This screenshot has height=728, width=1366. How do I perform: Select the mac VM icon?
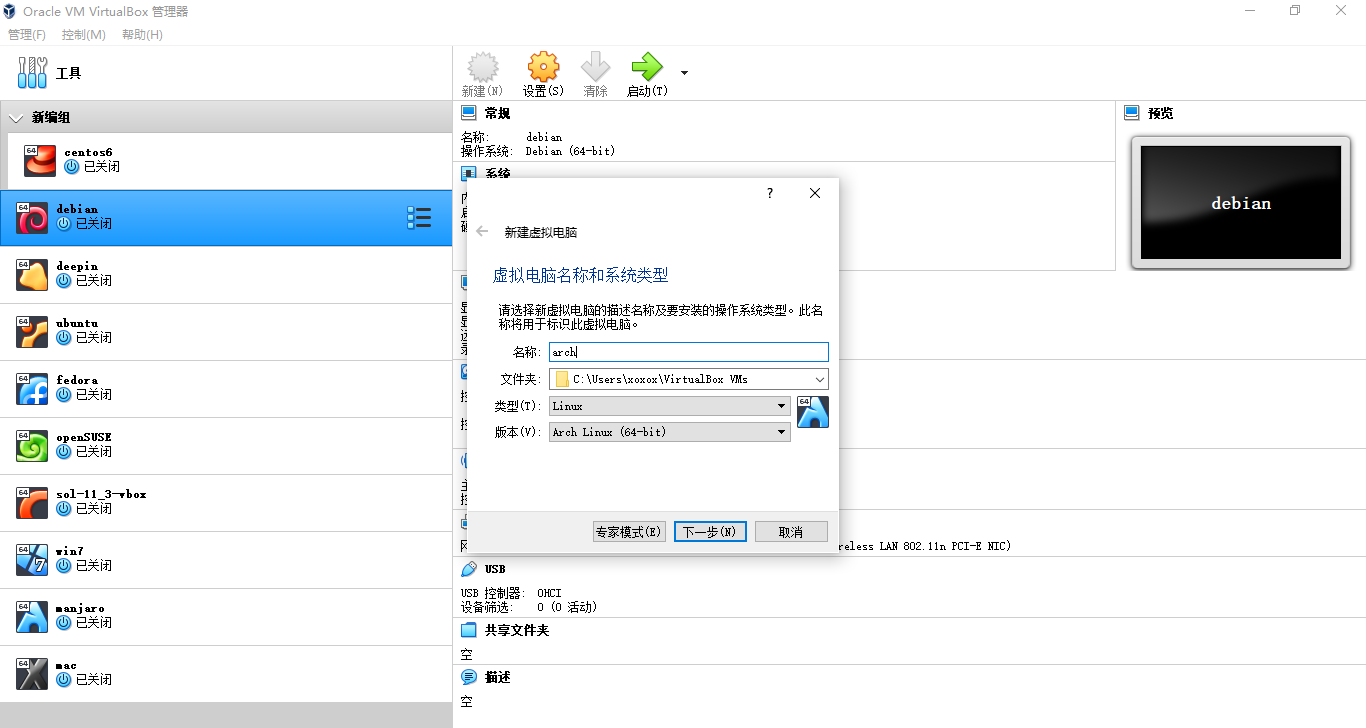pos(32,674)
